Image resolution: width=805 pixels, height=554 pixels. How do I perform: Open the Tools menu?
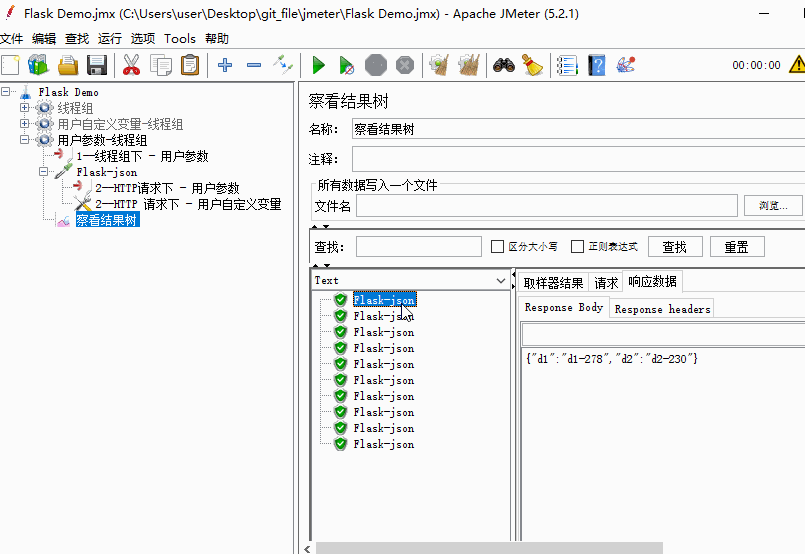point(180,39)
